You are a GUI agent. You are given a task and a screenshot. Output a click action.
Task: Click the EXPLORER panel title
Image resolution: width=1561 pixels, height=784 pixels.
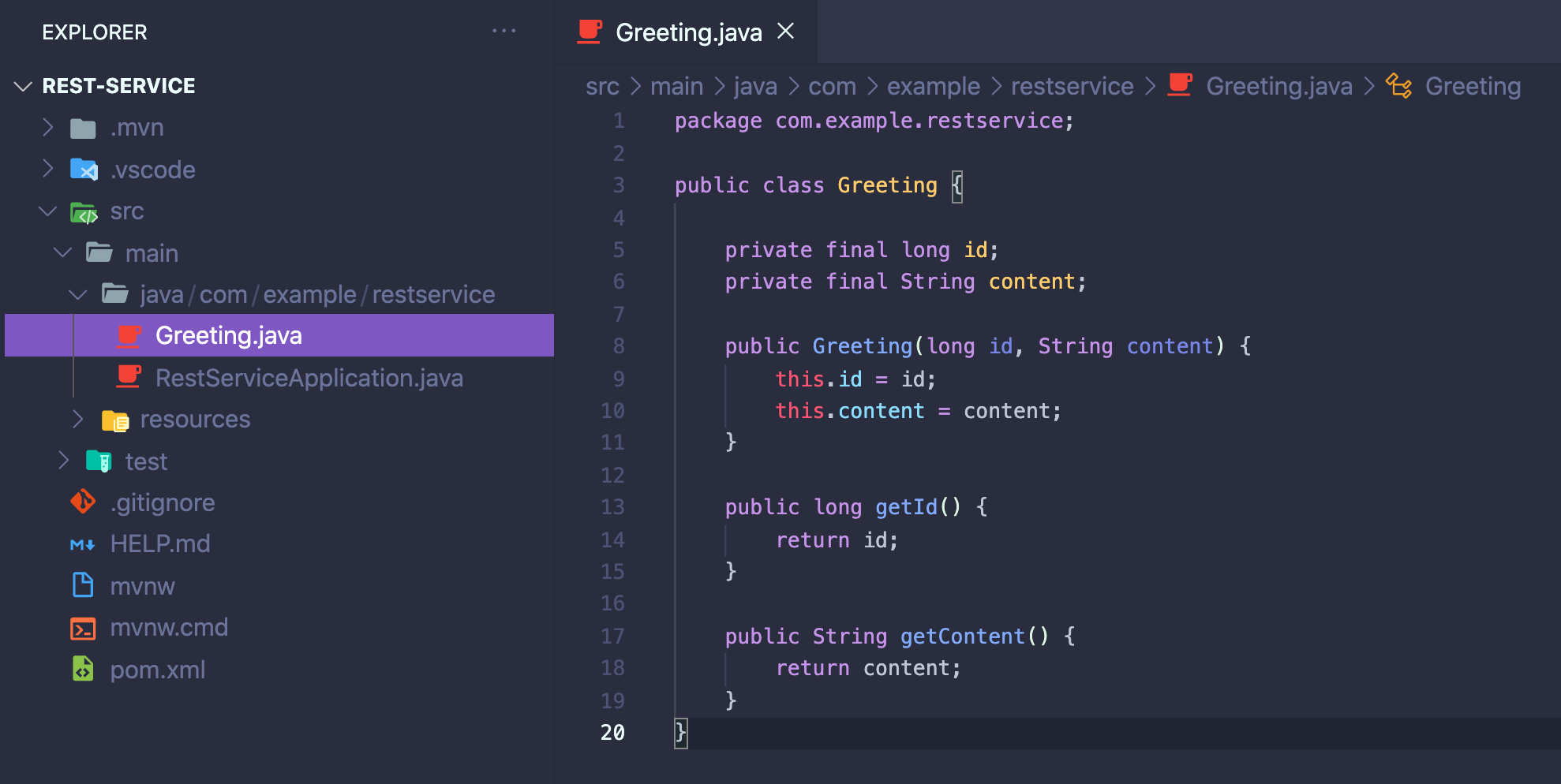[x=94, y=32]
